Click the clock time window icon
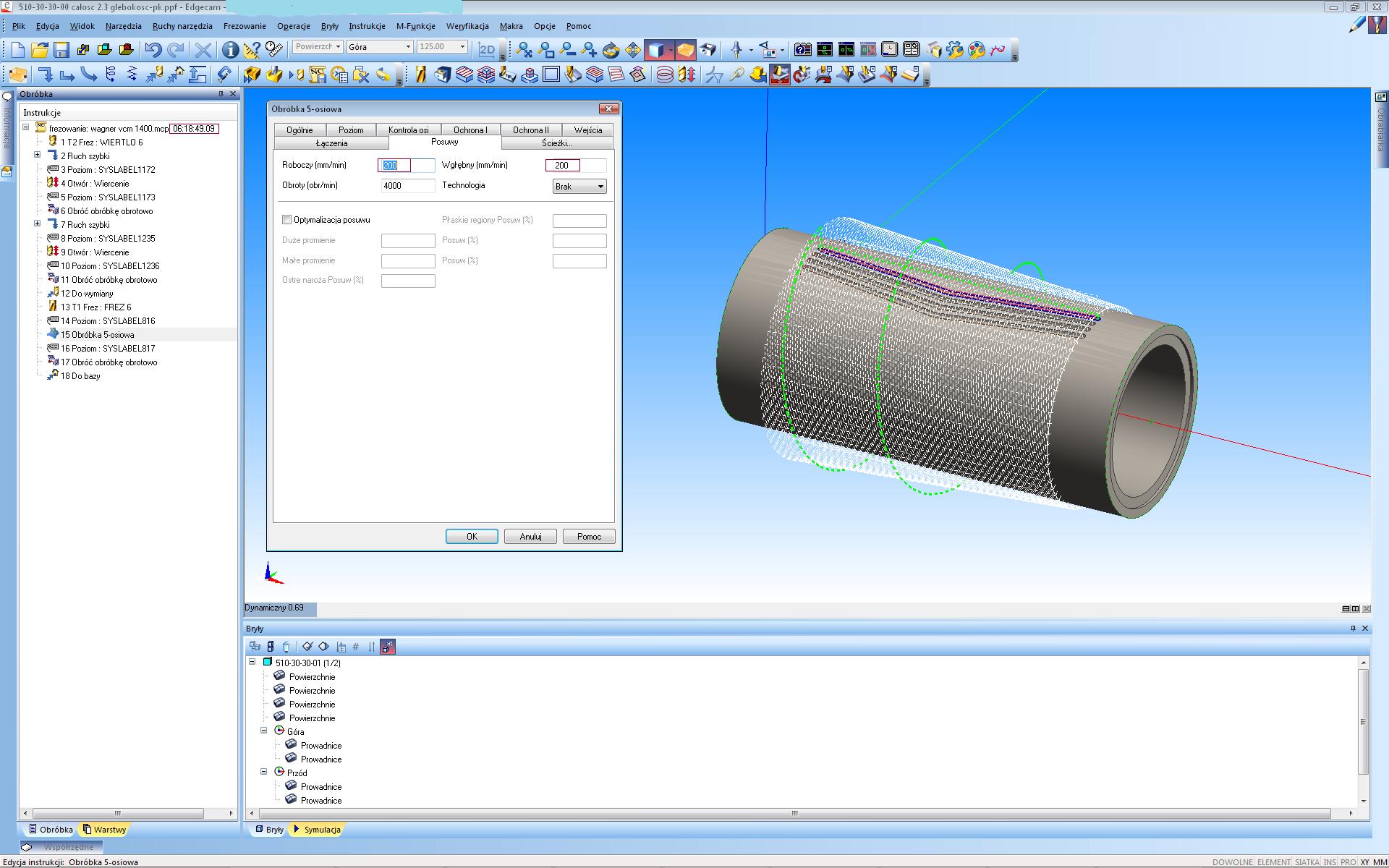This screenshot has width=1389, height=868. pos(889,49)
